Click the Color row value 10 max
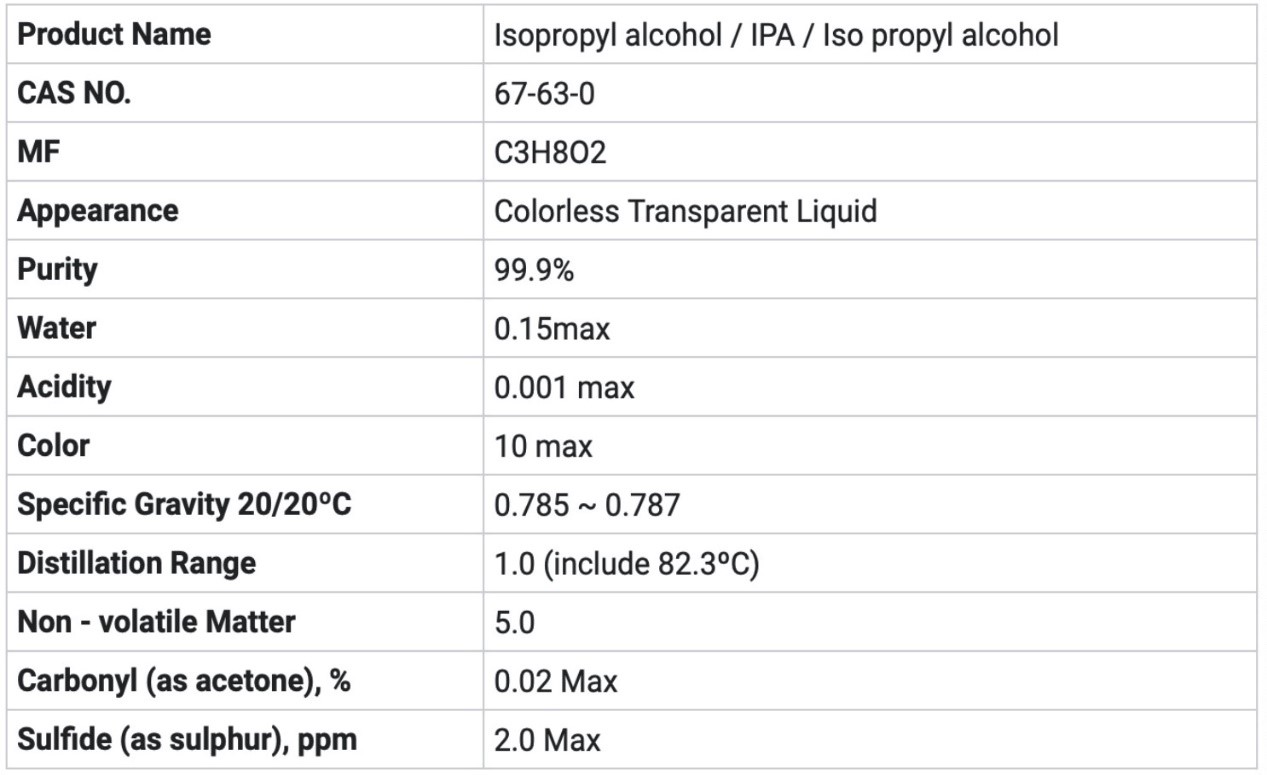Image resolution: width=1267 pixels, height=775 pixels. (543, 446)
